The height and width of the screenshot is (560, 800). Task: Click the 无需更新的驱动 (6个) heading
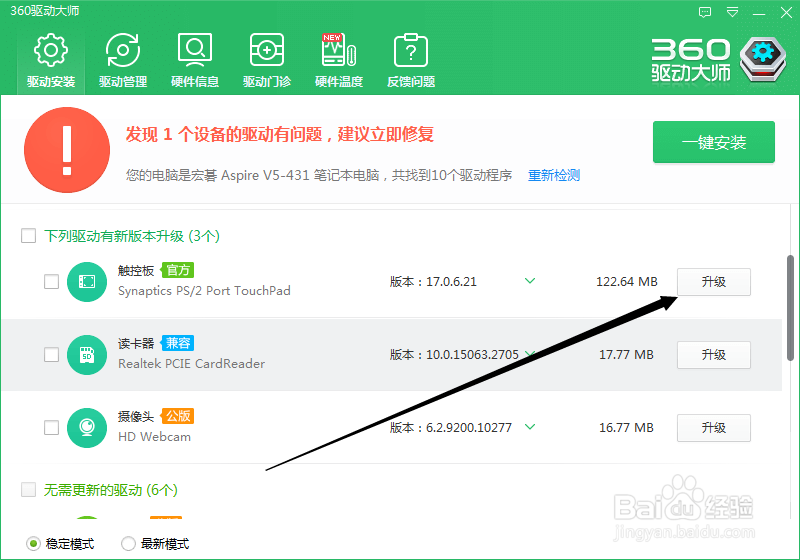pyautogui.click(x=111, y=490)
